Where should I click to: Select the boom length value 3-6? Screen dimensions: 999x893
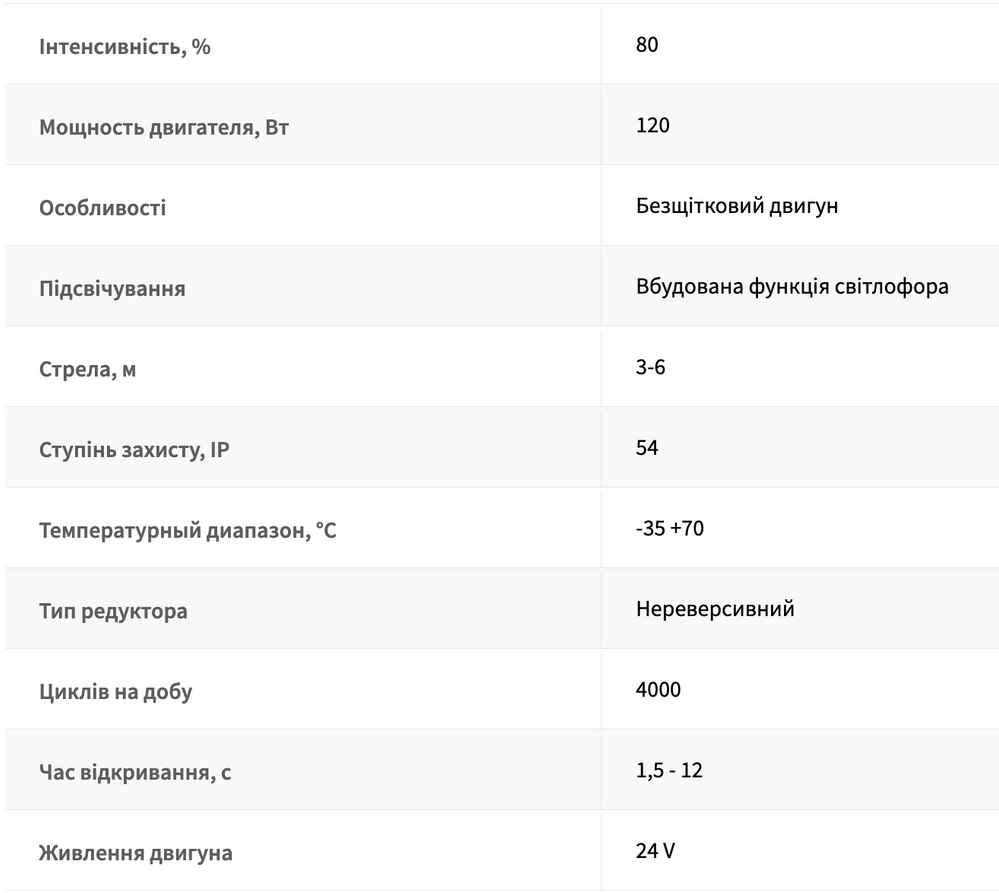650,367
